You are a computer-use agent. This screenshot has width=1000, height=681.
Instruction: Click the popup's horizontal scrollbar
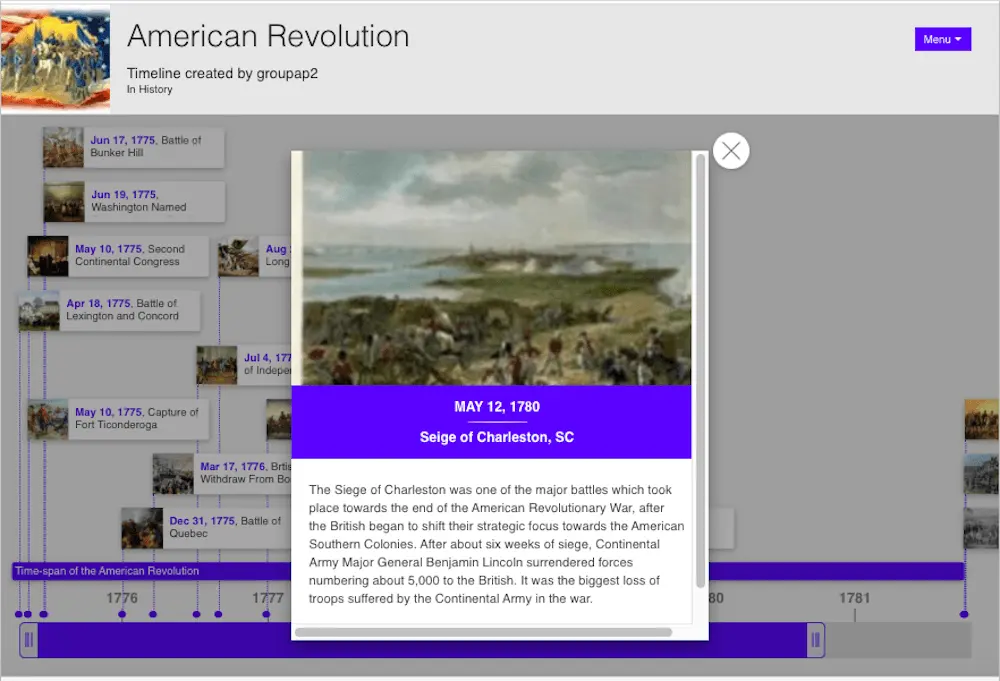point(483,632)
